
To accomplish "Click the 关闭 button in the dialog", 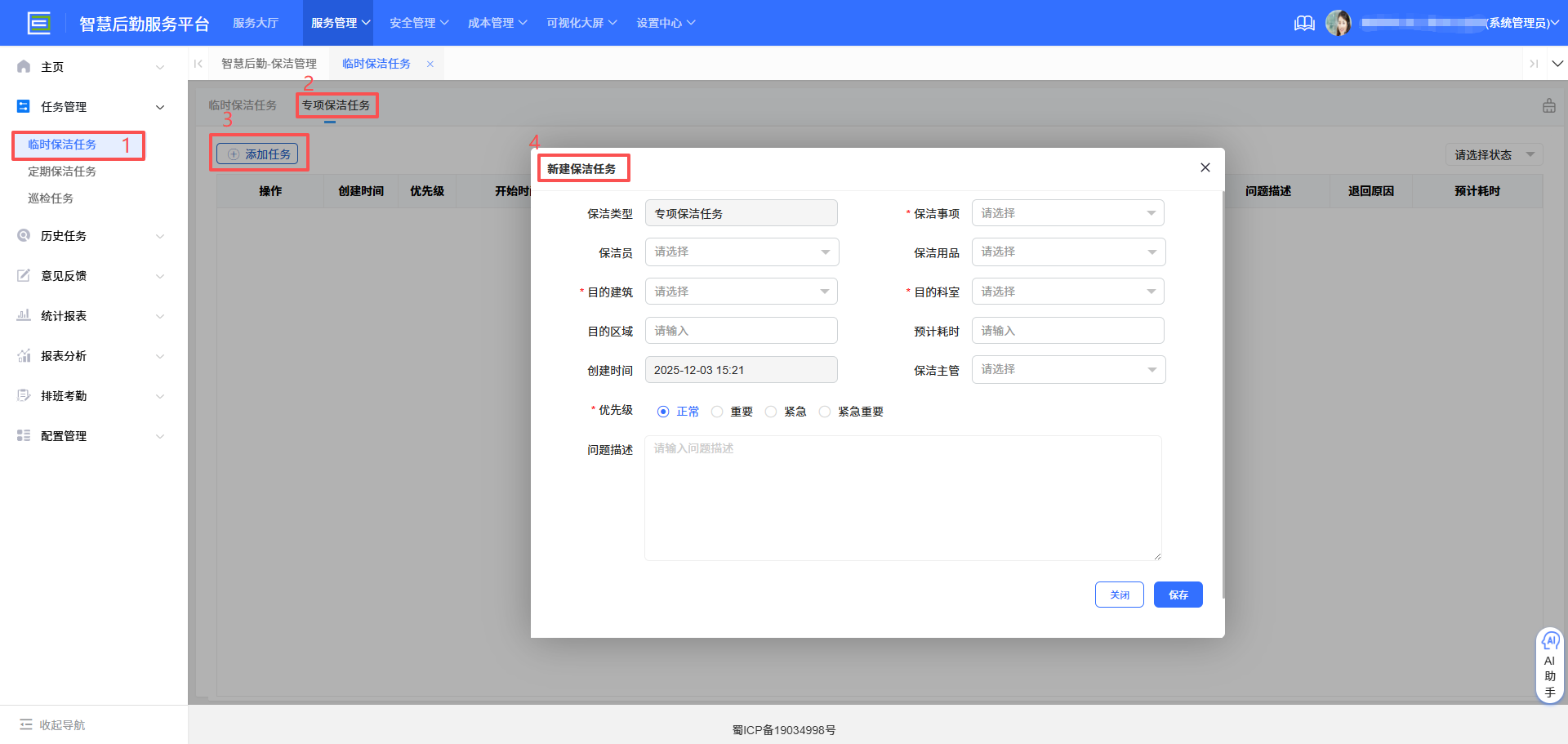I will click(1119, 595).
